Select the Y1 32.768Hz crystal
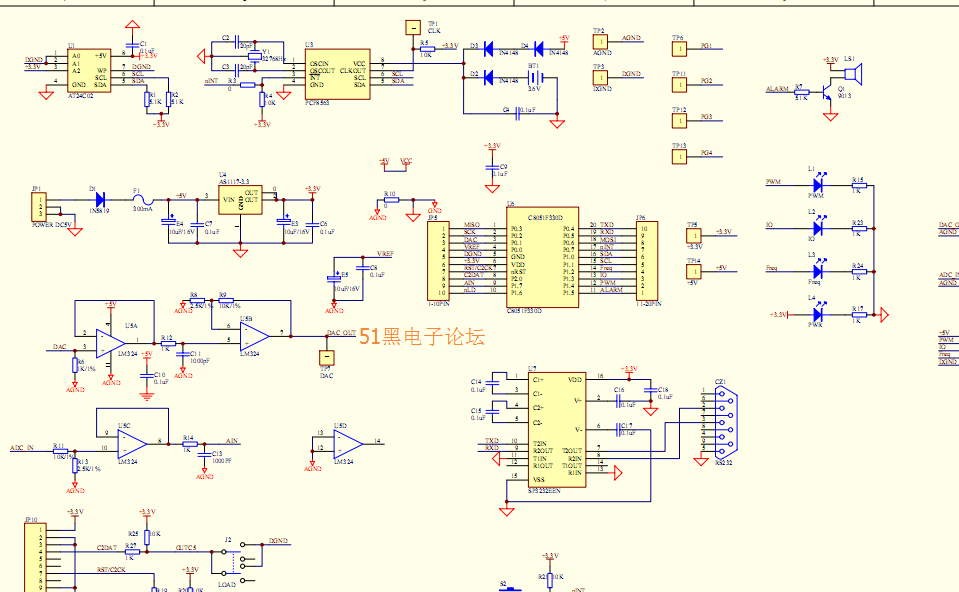 (x=254, y=57)
